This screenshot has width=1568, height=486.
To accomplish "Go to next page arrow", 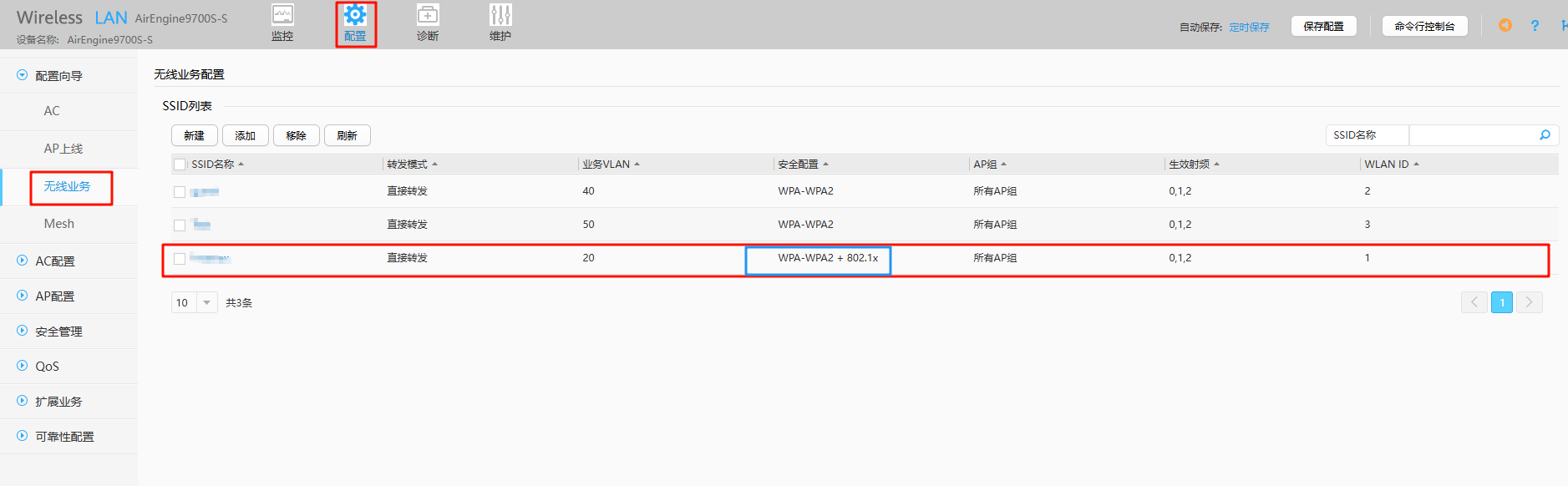I will point(1529,302).
